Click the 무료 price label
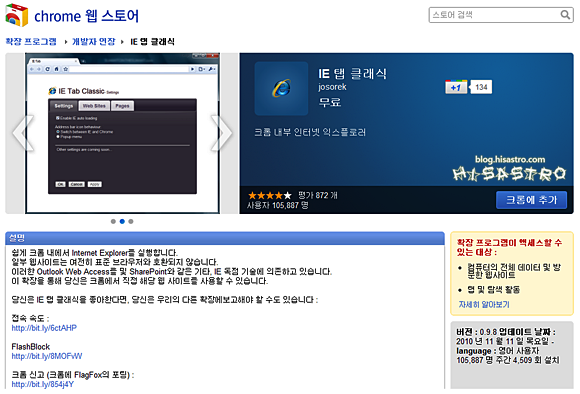The height and width of the screenshot is (394, 580). 330,102
